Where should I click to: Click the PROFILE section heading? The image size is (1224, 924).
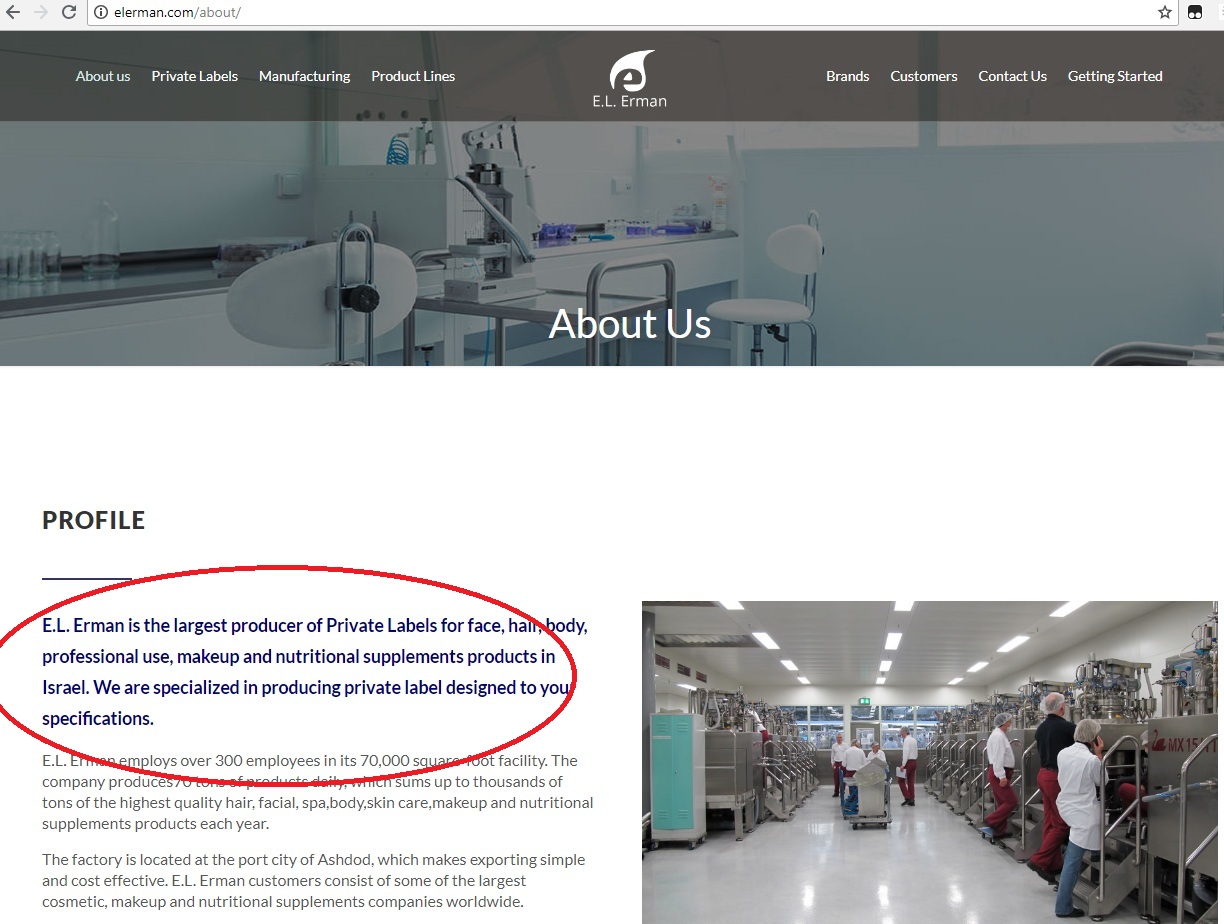click(94, 520)
